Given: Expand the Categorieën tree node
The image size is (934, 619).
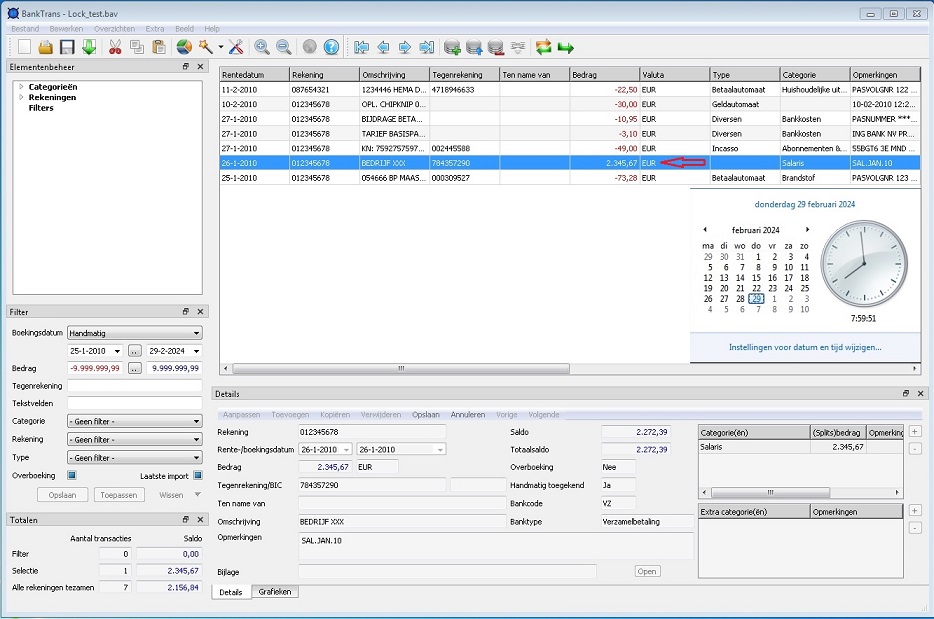Looking at the screenshot, I should point(21,87).
